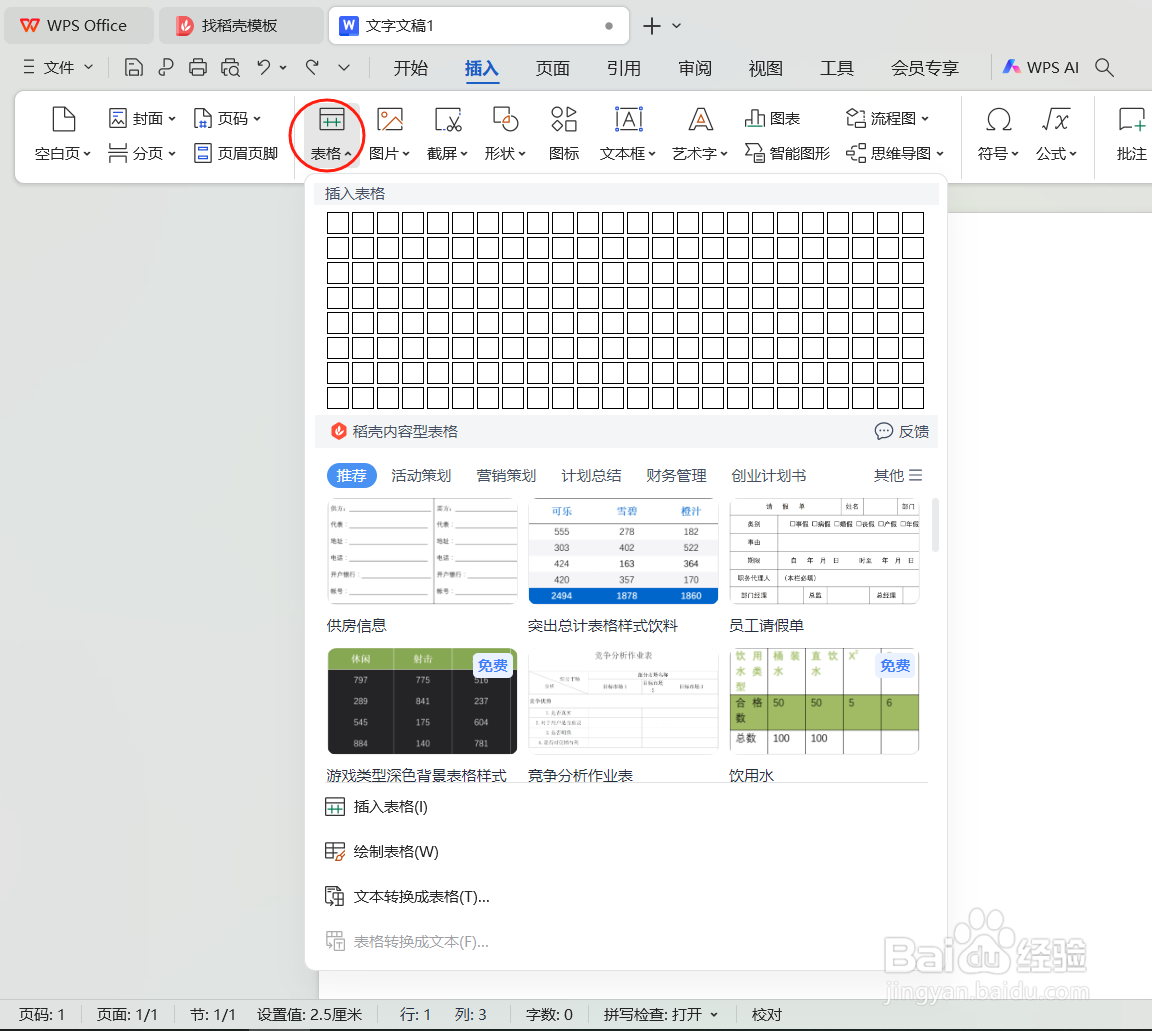The height and width of the screenshot is (1031, 1152).
Task: Expand the Undo history dropdown arrow
Action: [x=284, y=68]
